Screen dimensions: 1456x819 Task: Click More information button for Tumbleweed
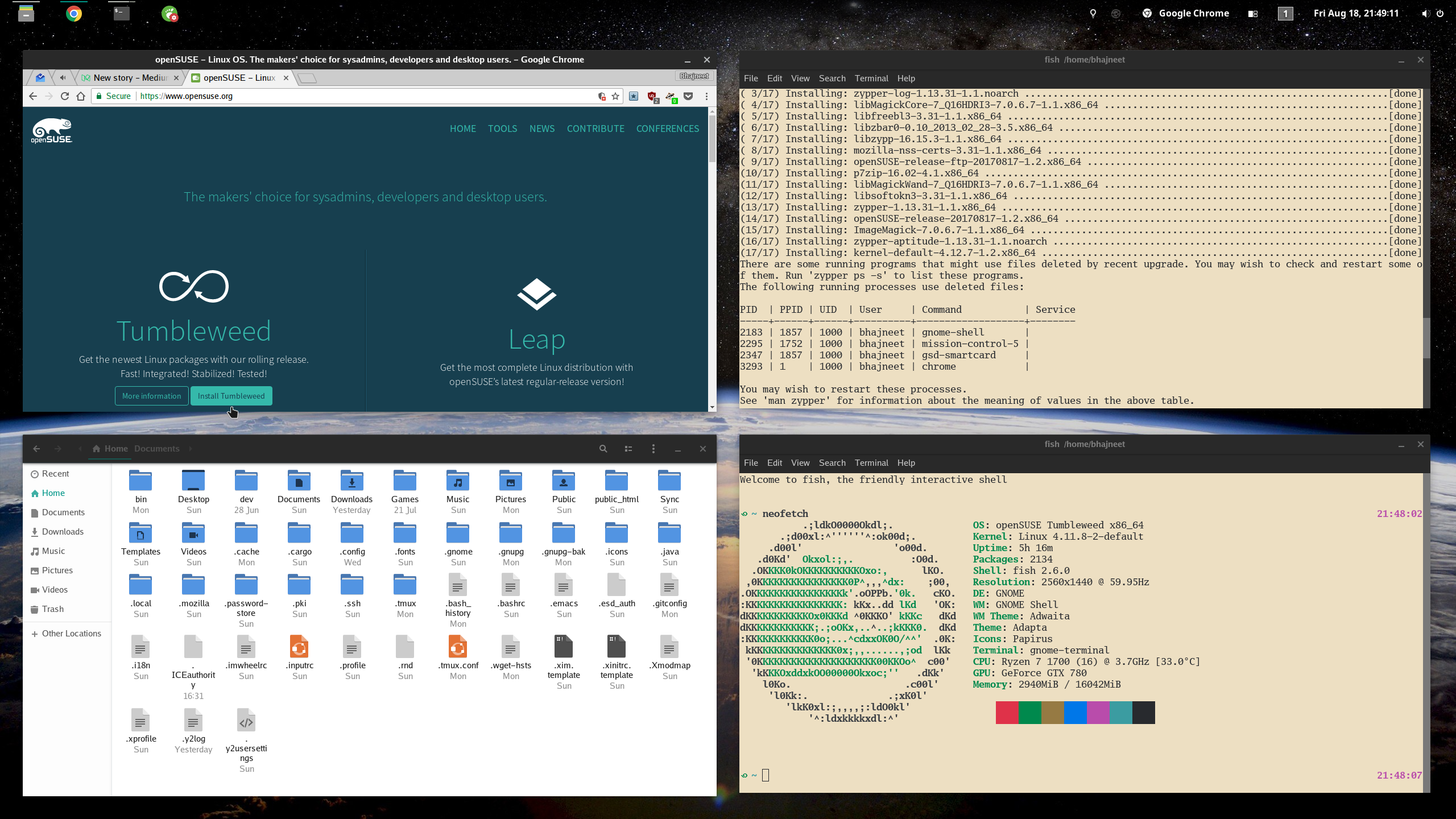(151, 396)
